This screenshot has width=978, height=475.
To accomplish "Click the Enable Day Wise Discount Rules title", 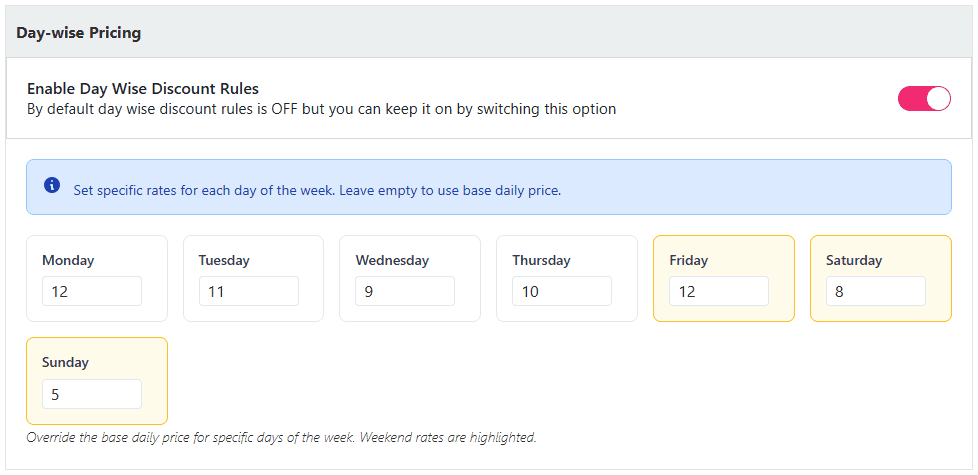I will tap(143, 89).
